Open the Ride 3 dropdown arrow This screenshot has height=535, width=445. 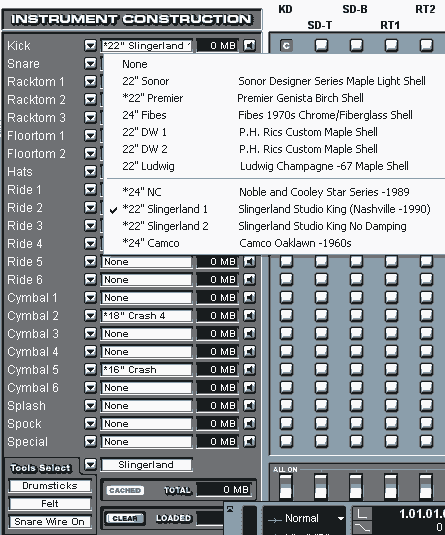[x=90, y=226]
